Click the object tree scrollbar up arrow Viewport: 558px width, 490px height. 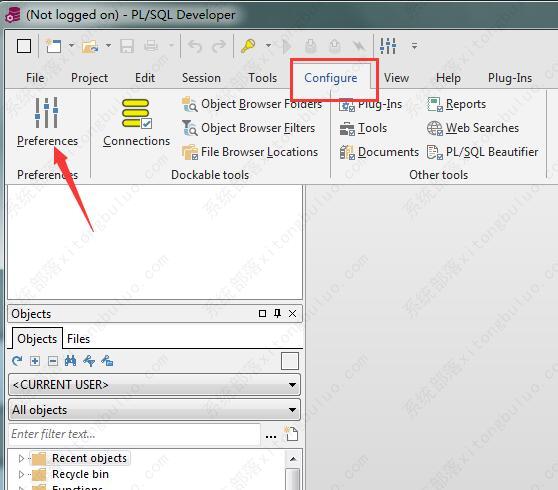293,459
